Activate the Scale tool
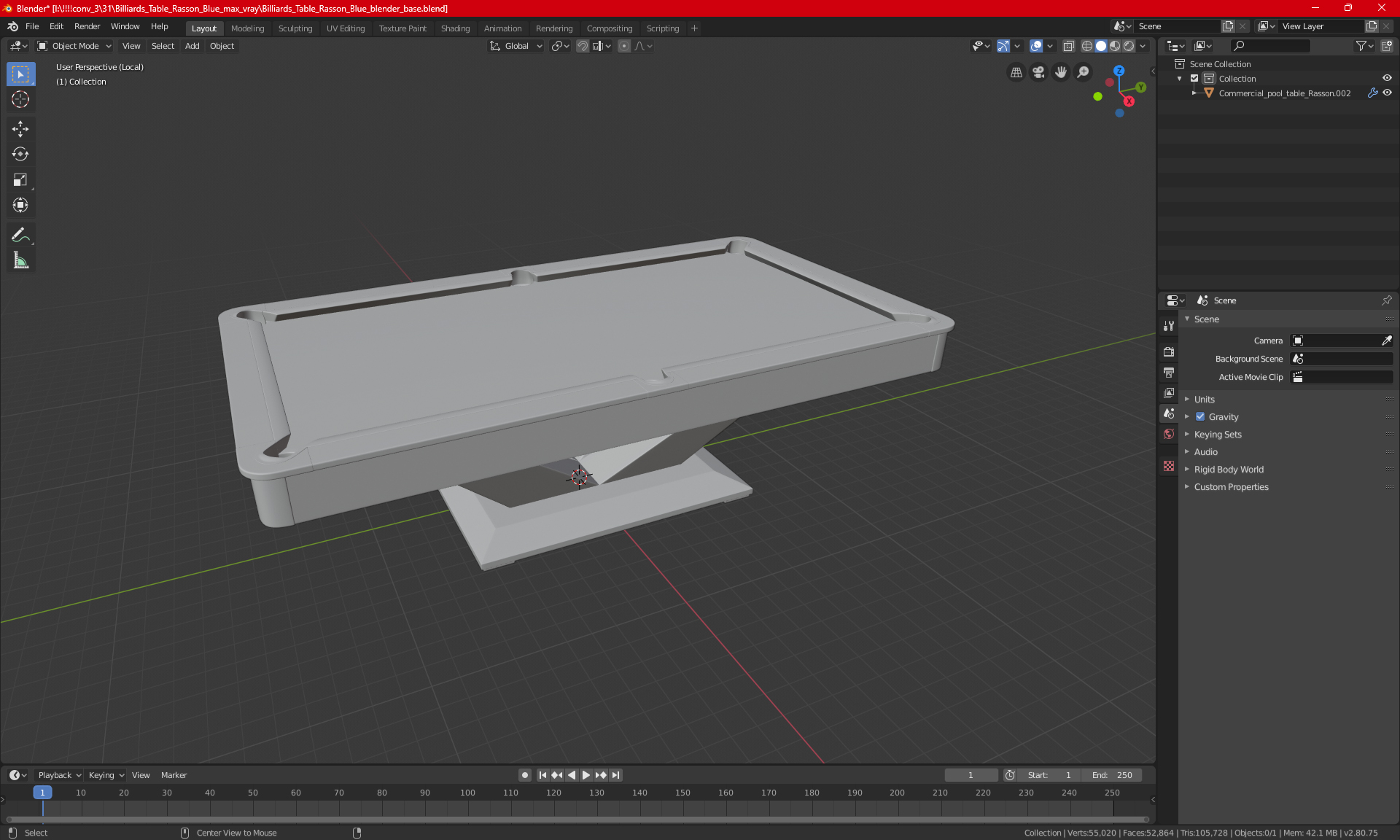The height and width of the screenshot is (840, 1400). 20,180
